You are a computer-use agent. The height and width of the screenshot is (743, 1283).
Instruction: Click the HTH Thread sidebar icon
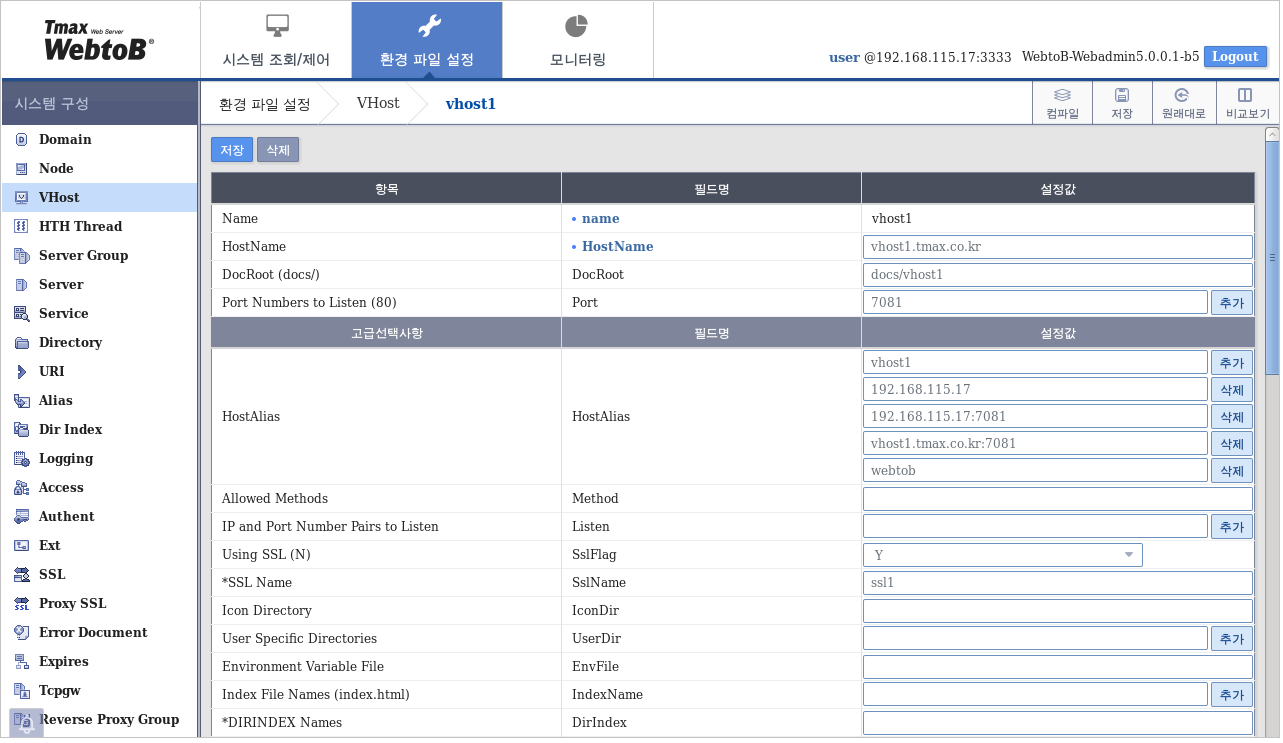(21, 227)
